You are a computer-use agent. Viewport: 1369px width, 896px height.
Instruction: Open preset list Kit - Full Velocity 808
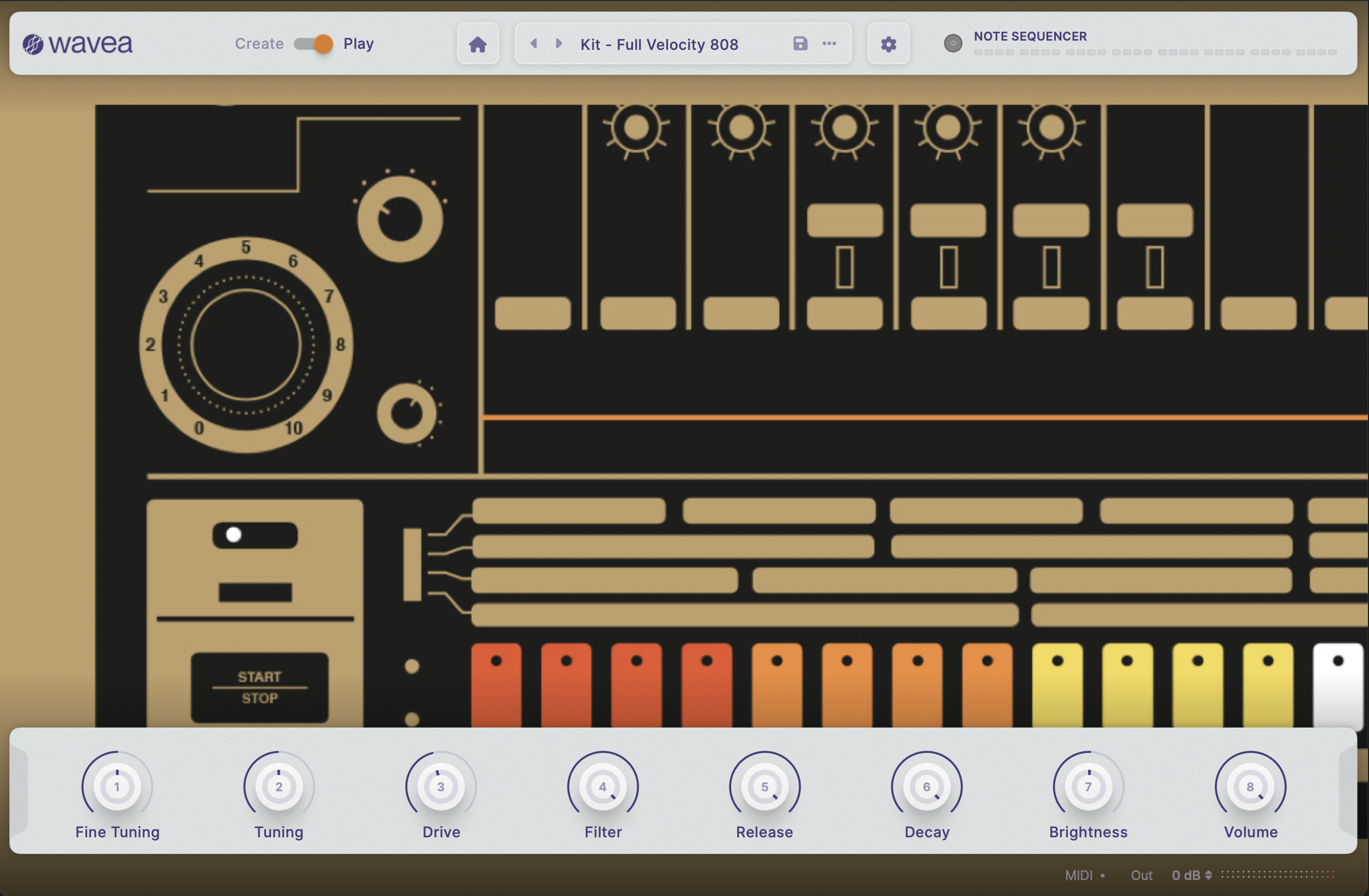pos(659,44)
